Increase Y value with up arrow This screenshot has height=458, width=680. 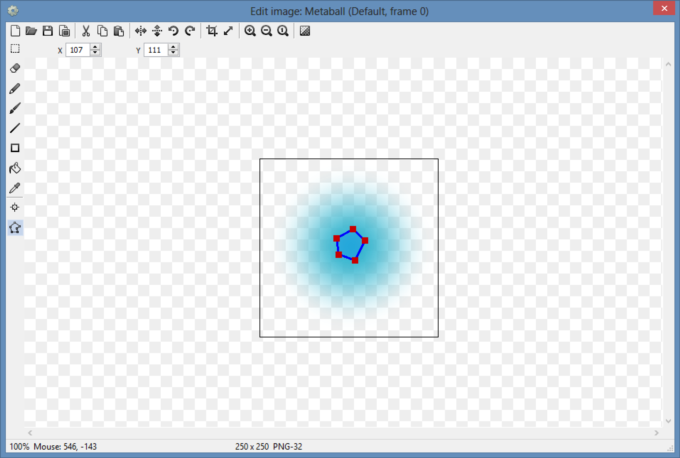(173, 47)
